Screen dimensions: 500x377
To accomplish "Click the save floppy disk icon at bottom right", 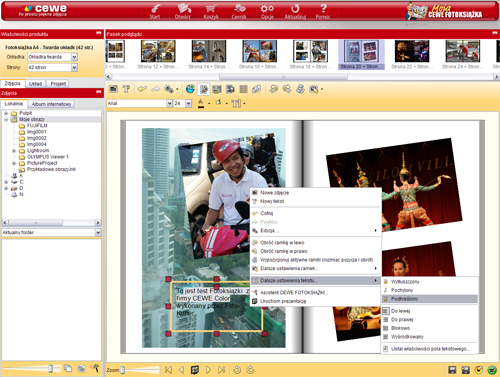I will click(x=452, y=370).
